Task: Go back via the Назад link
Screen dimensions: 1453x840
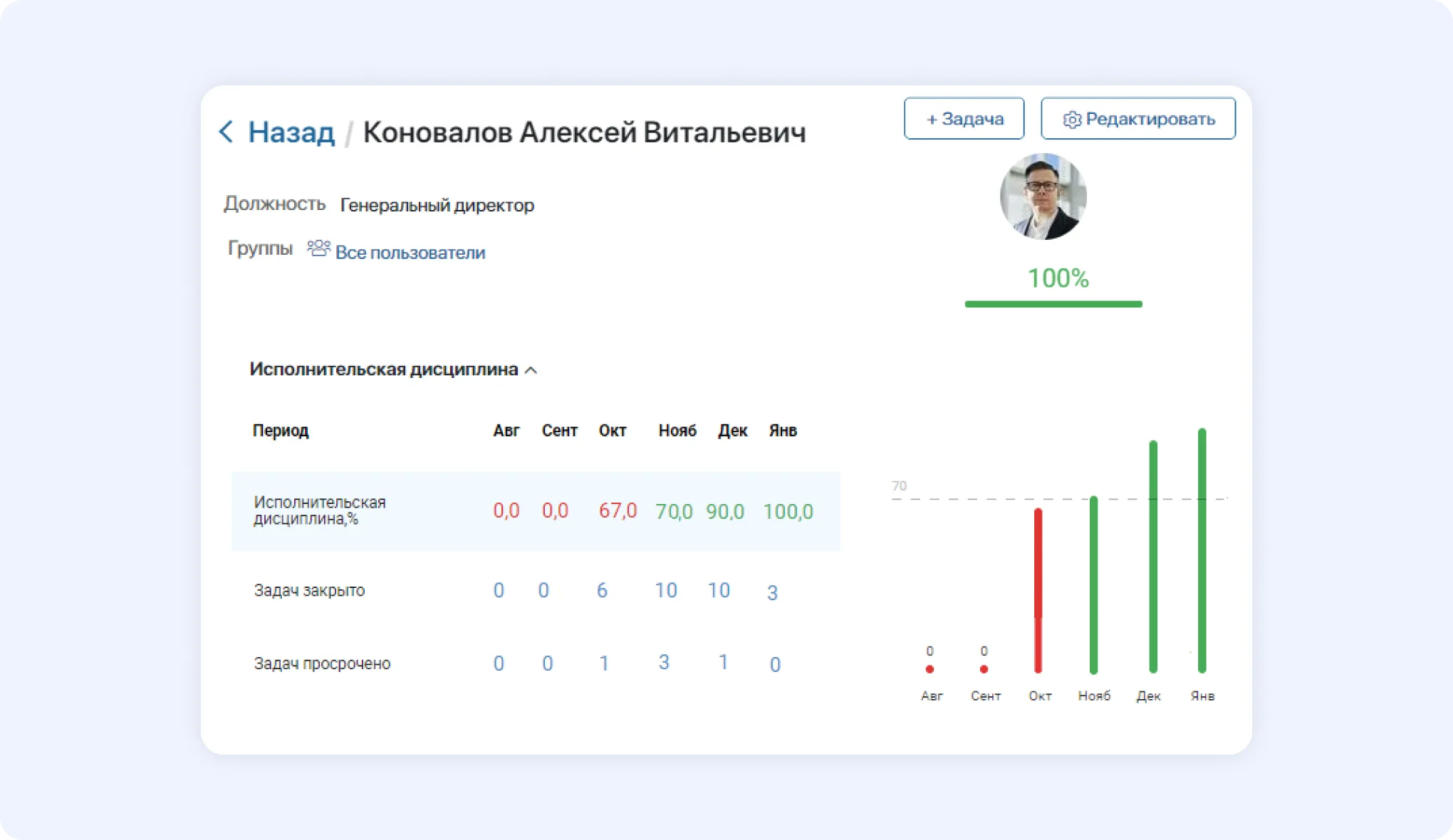Action: pyautogui.click(x=291, y=132)
